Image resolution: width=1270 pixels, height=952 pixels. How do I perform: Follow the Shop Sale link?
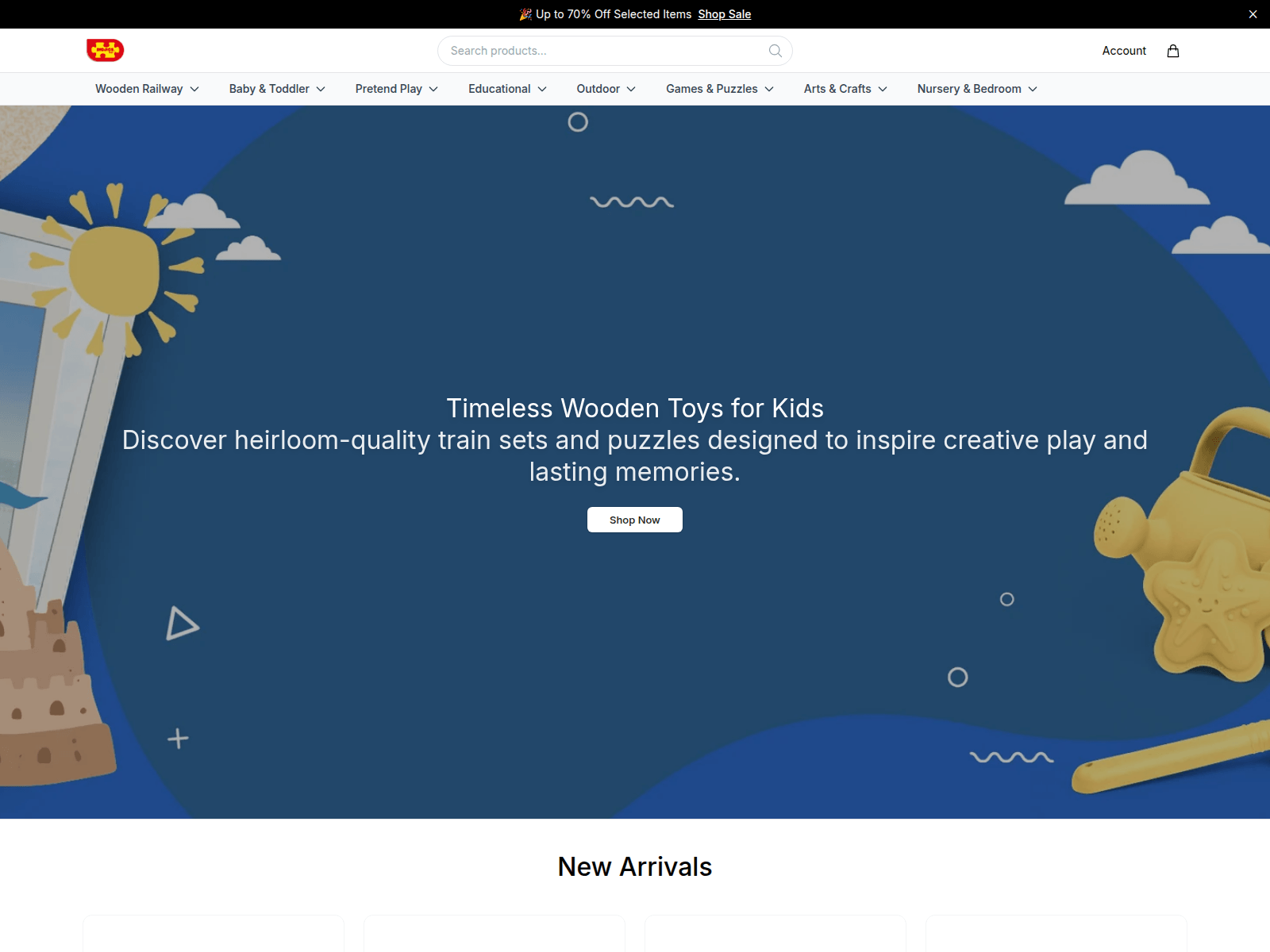[724, 14]
